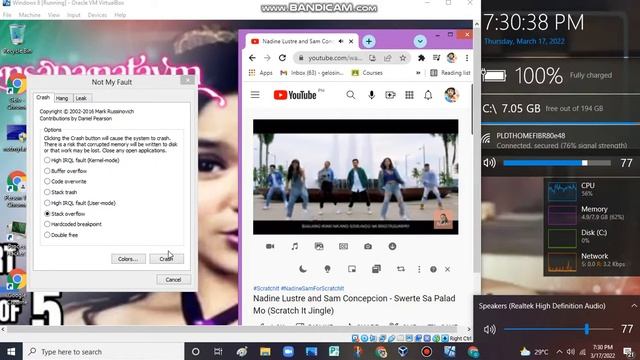Expand the Chrome tab search dropdown
Screen dimensions: 640x360
420,41
